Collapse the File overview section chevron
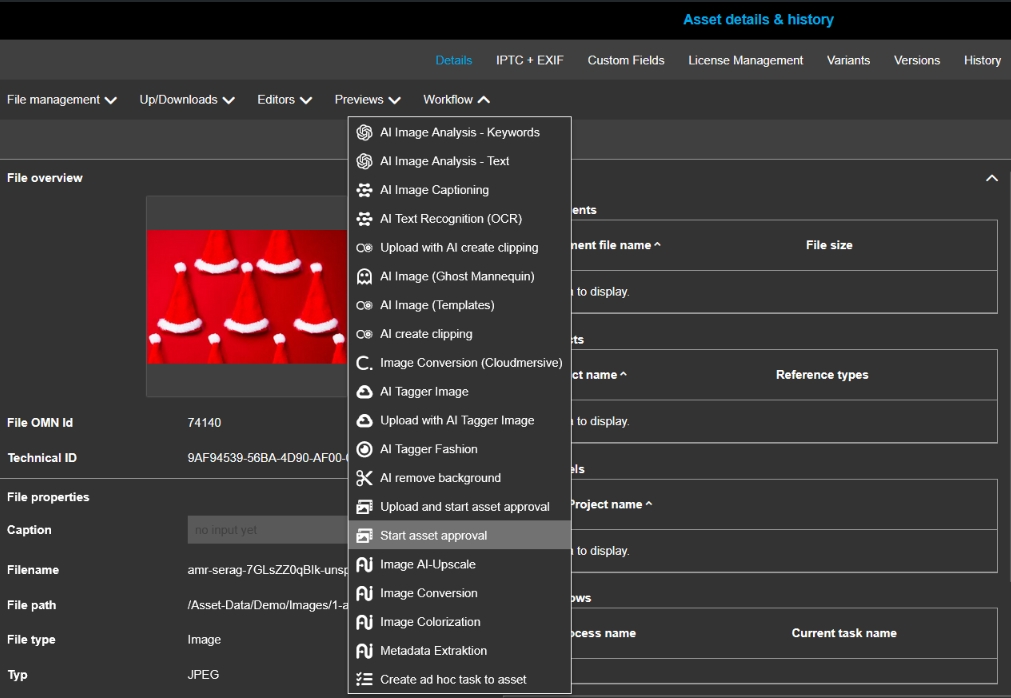 991,178
